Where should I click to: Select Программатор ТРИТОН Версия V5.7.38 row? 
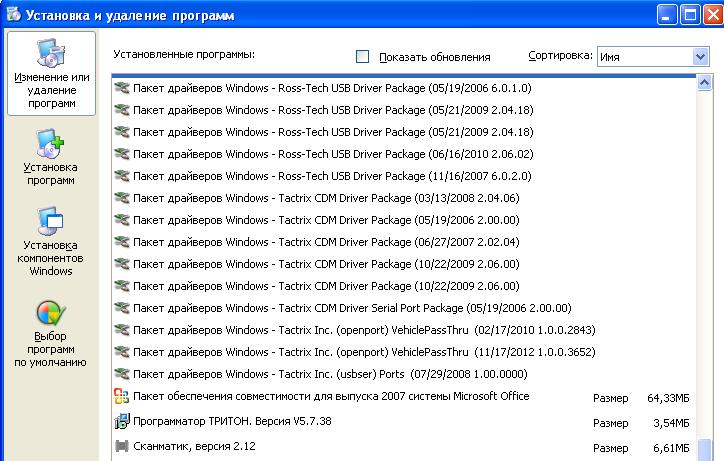point(404,421)
